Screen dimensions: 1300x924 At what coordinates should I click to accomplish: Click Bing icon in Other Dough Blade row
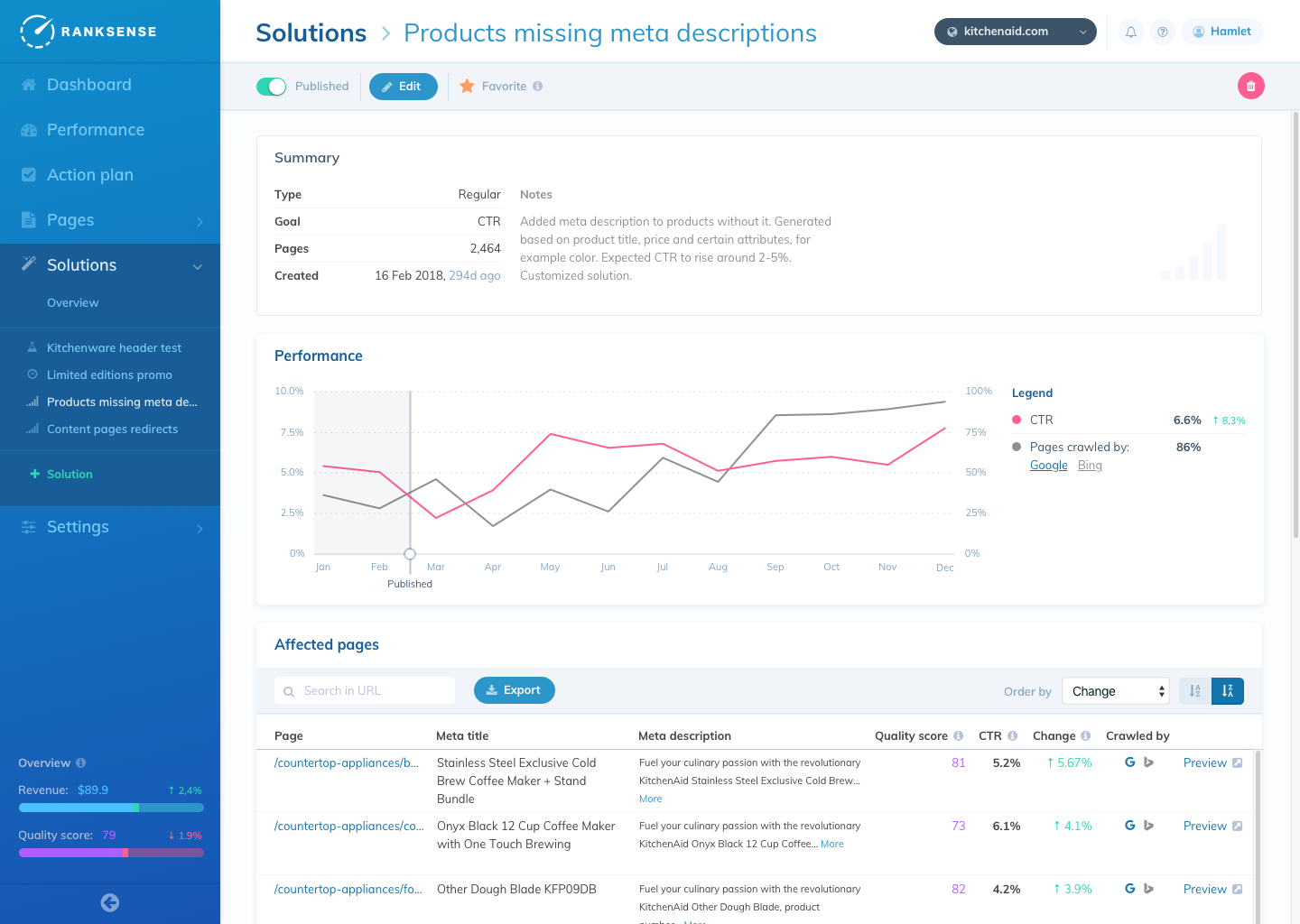1148,889
